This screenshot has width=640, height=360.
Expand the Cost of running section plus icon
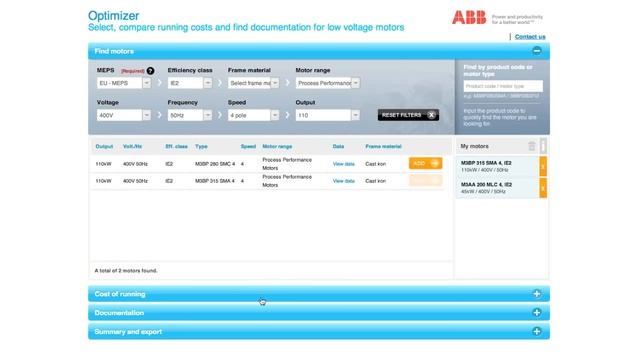[x=537, y=294]
